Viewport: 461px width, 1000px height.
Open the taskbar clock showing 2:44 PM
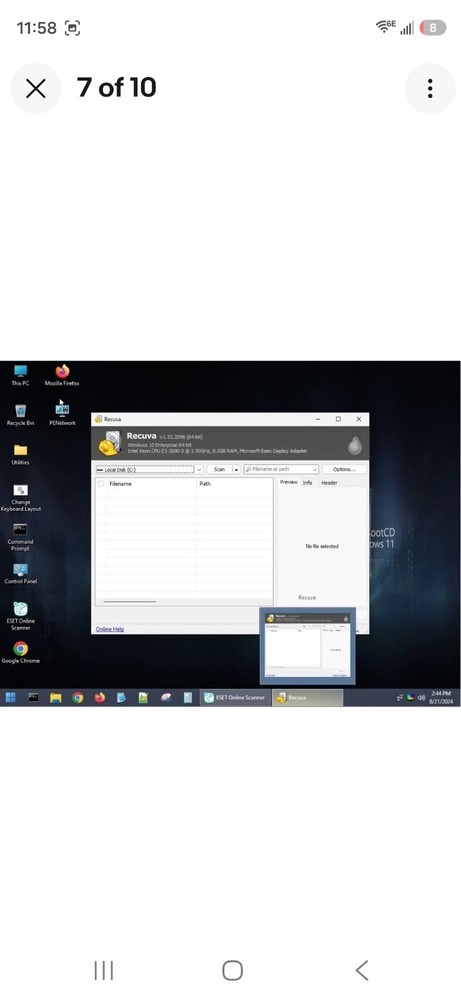(x=441, y=698)
